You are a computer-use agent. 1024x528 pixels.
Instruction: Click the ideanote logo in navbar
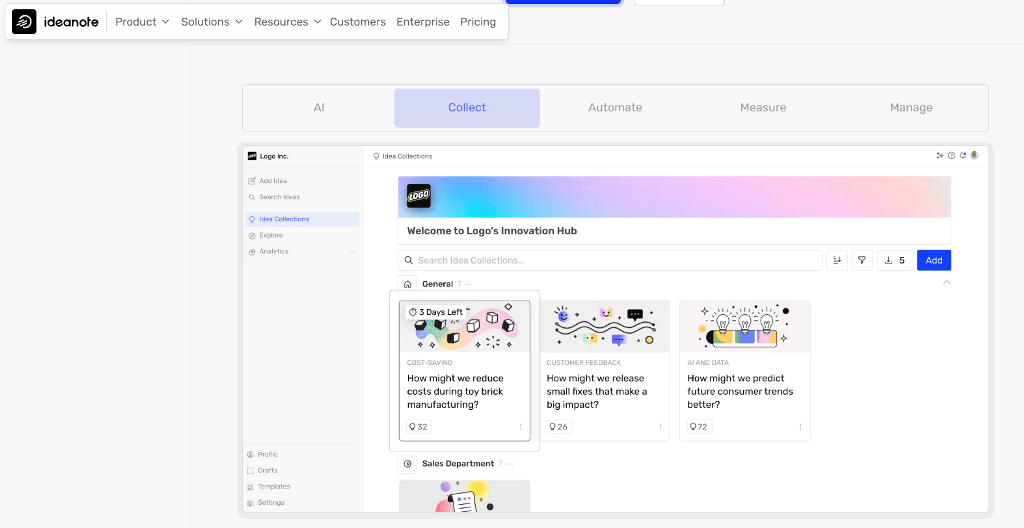[x=56, y=22]
